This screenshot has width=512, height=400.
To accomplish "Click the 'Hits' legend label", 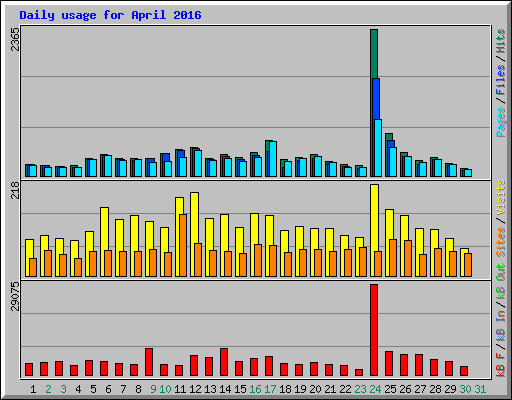I will 501,41.
